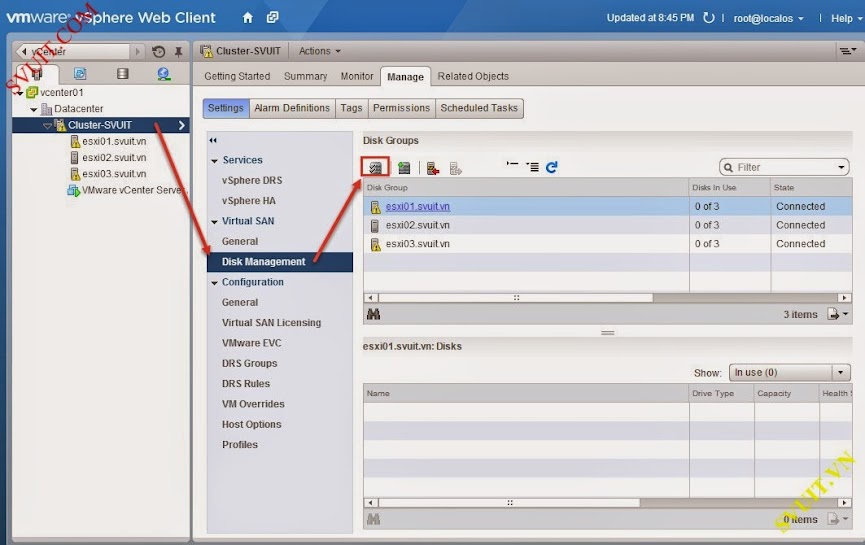Select esxi03.svuit.vn row in Disk Groups
Screen dimensions: 865x545
(607, 244)
